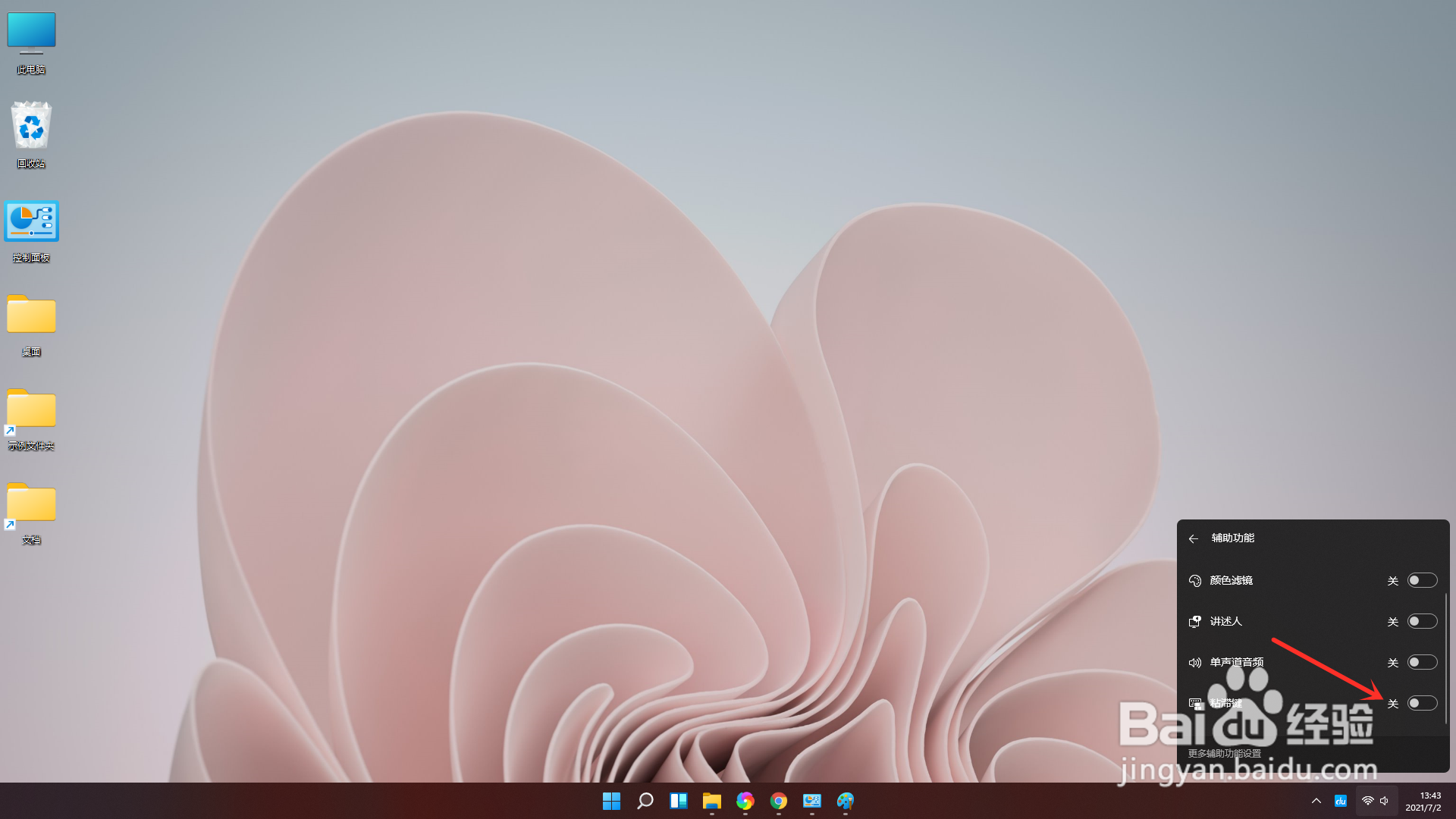Image resolution: width=1456 pixels, height=819 pixels.
Task: Open the 更多辅助功能设置 link
Action: (1224, 753)
